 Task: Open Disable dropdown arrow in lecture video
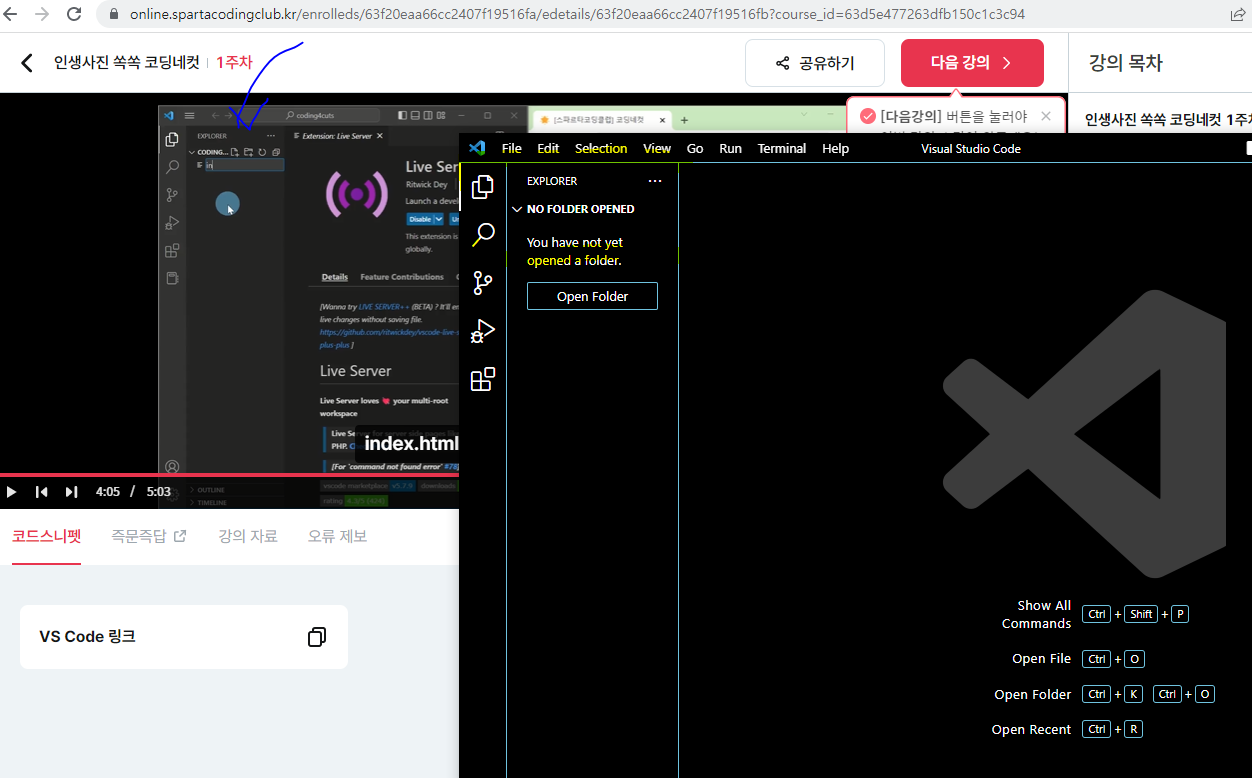pos(439,219)
